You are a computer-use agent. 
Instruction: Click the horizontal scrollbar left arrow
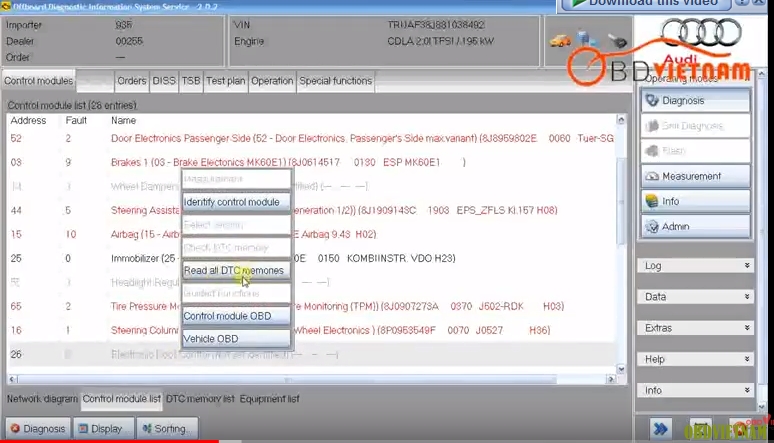12,379
